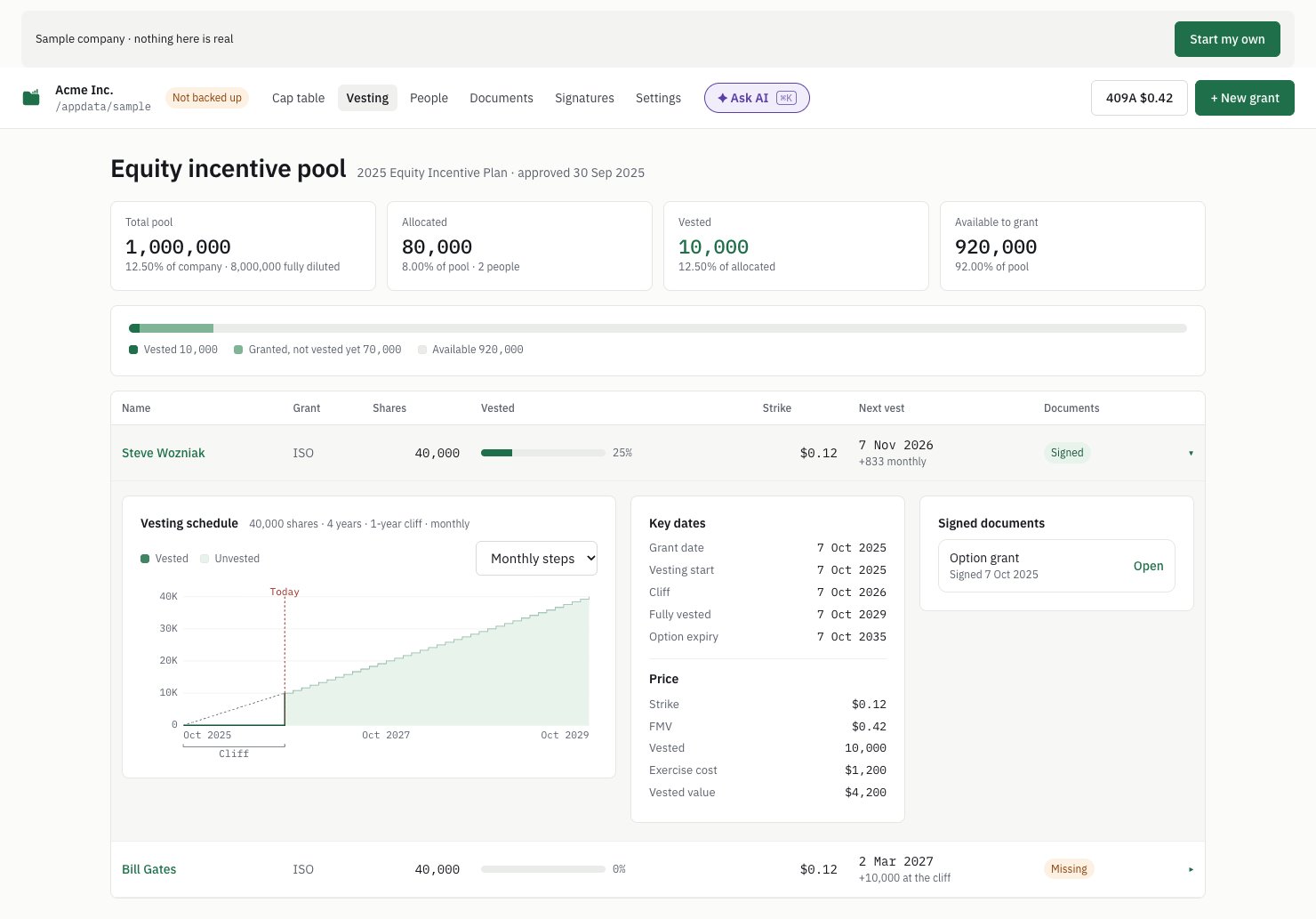Click the Exercise cost $1,200 amount

pyautogui.click(x=865, y=770)
